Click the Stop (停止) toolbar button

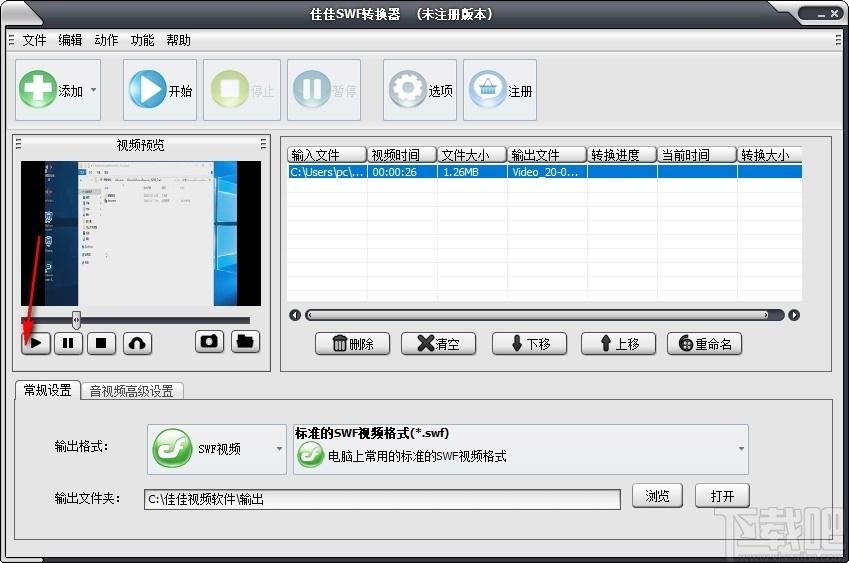[241, 90]
